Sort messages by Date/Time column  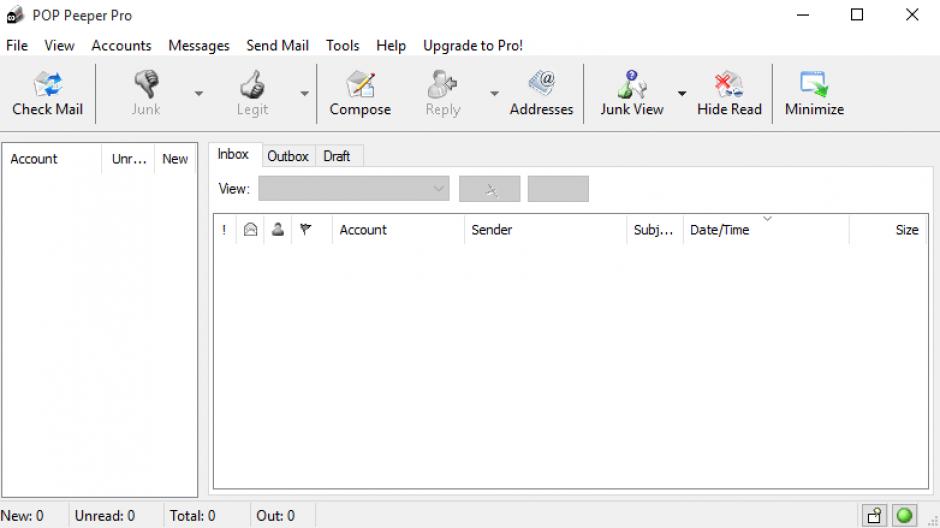pos(766,230)
